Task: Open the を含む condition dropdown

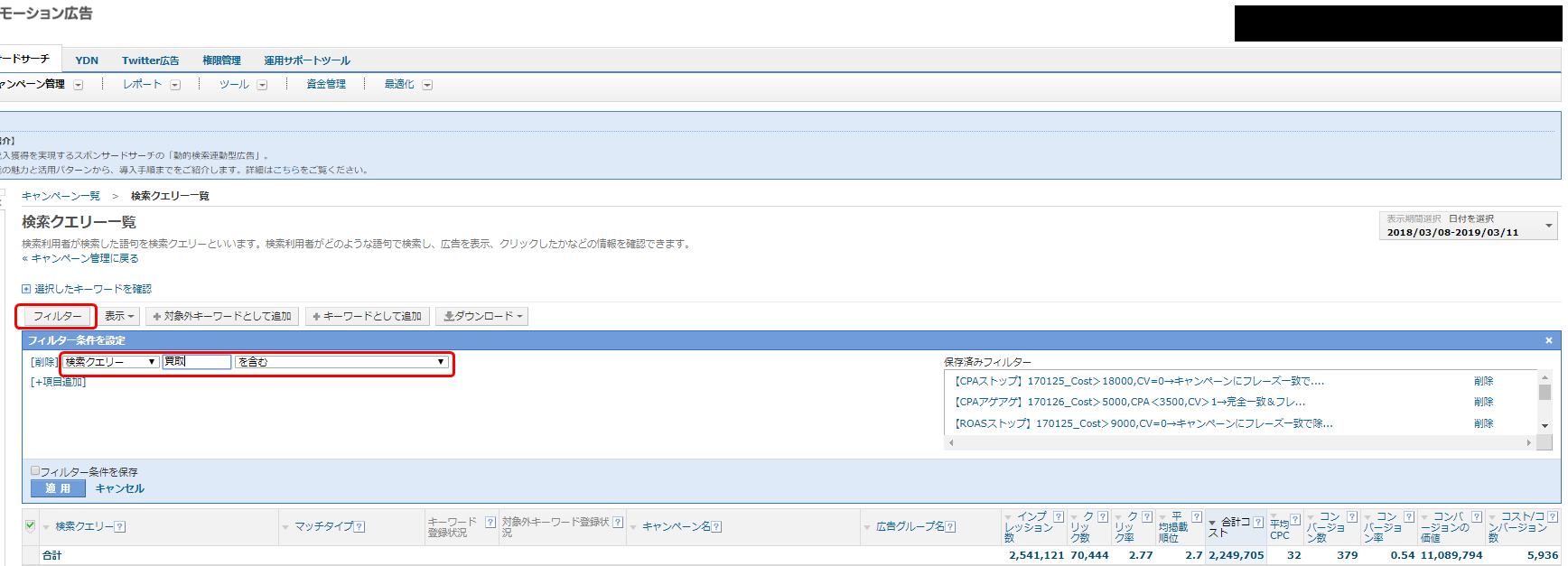Action: click(341, 362)
